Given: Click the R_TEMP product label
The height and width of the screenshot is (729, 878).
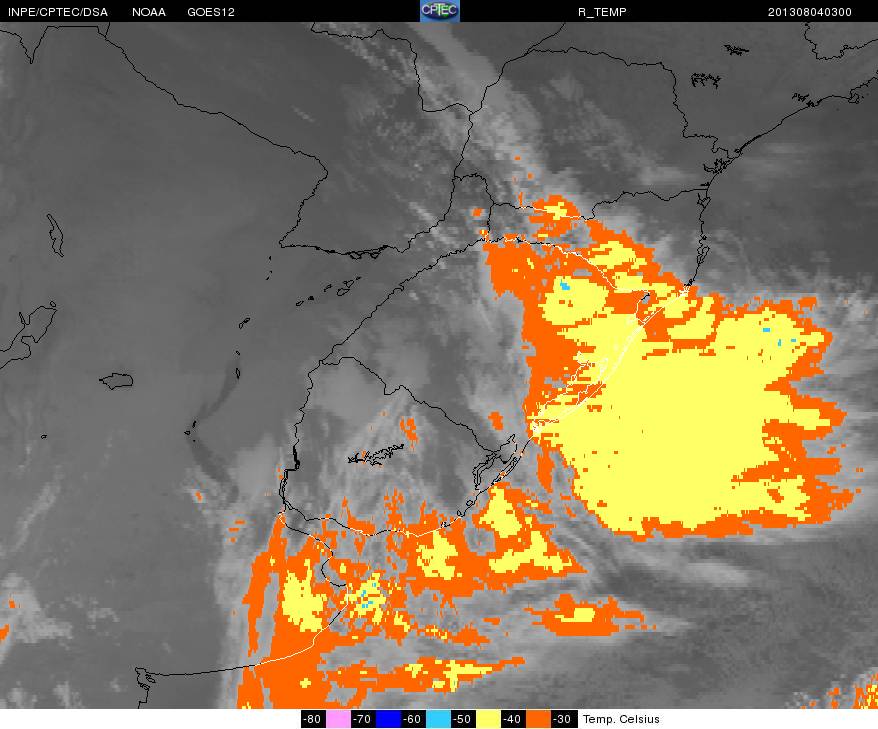Looking at the screenshot, I should point(602,12).
